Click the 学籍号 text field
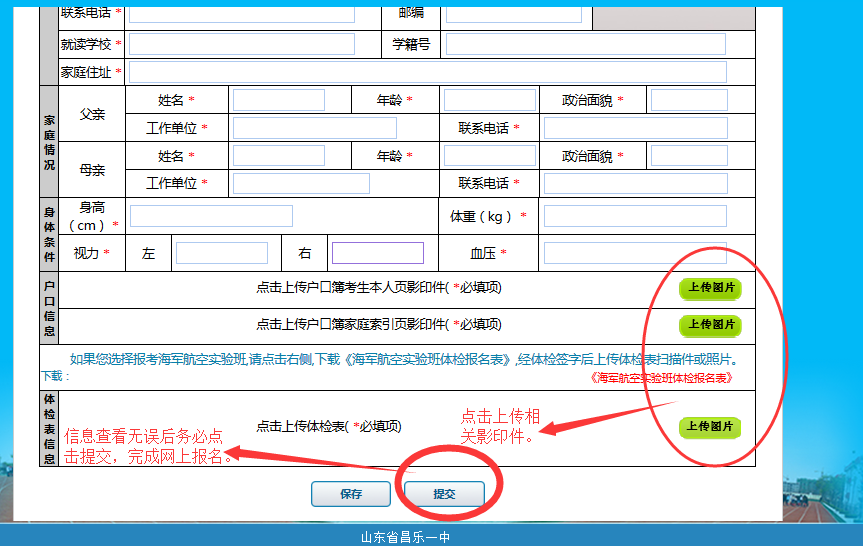 pos(585,44)
